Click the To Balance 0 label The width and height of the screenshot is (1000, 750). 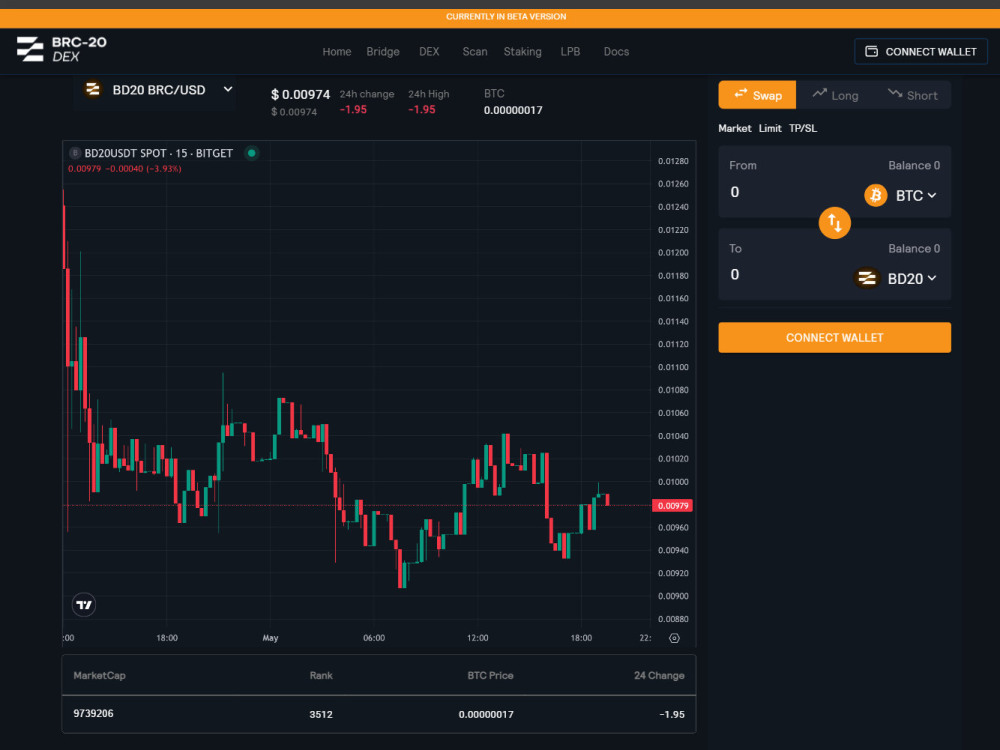pos(914,249)
